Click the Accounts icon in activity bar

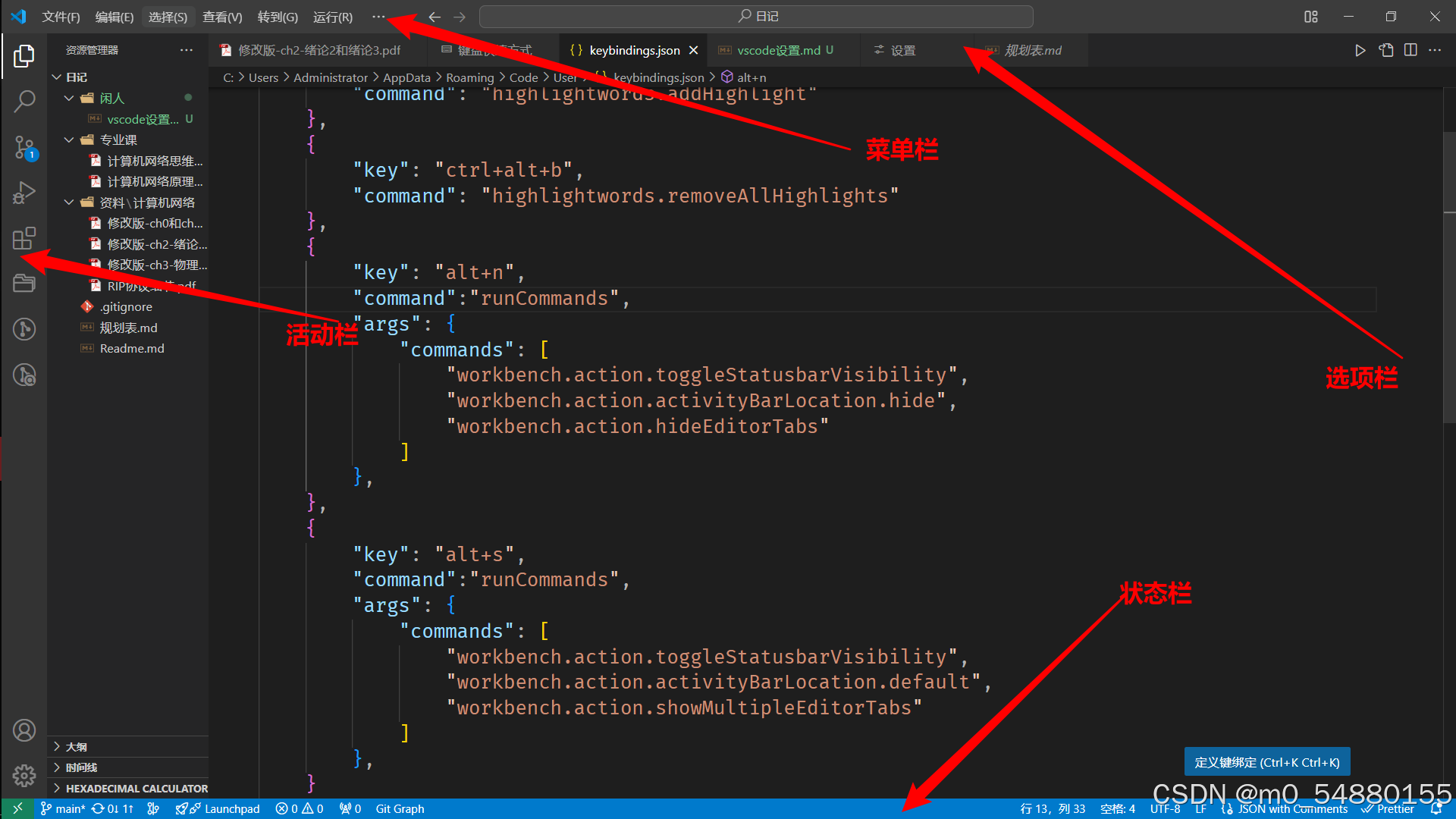coord(24,730)
